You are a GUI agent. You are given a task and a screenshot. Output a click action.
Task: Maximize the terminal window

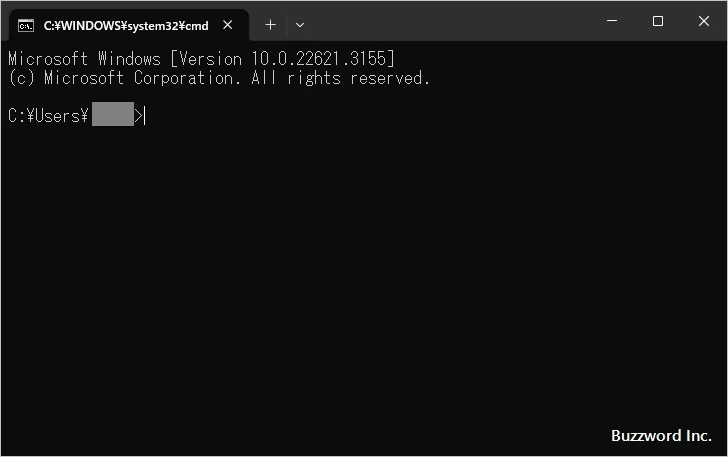pos(658,22)
